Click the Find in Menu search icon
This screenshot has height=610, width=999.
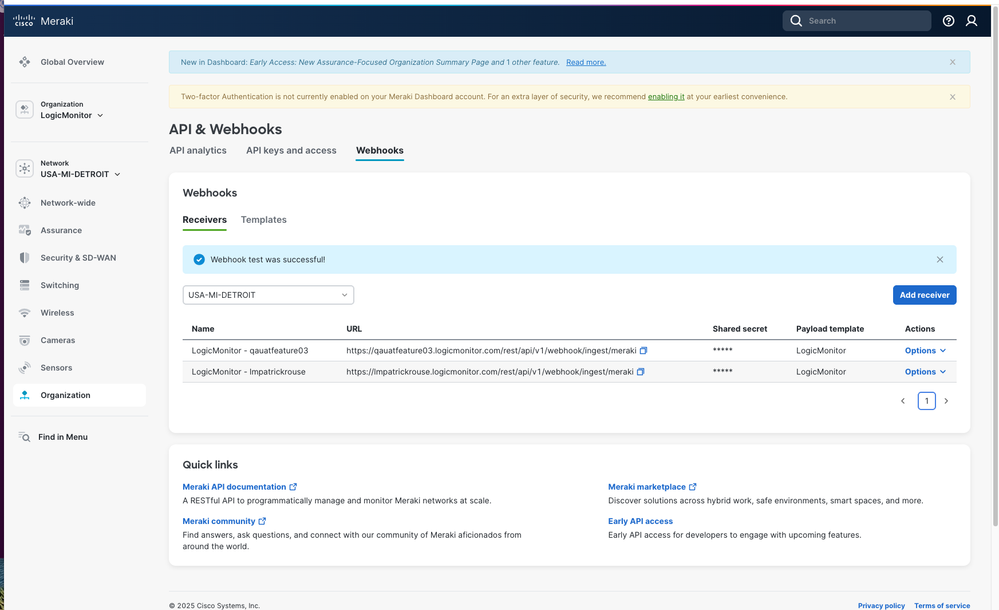24,437
